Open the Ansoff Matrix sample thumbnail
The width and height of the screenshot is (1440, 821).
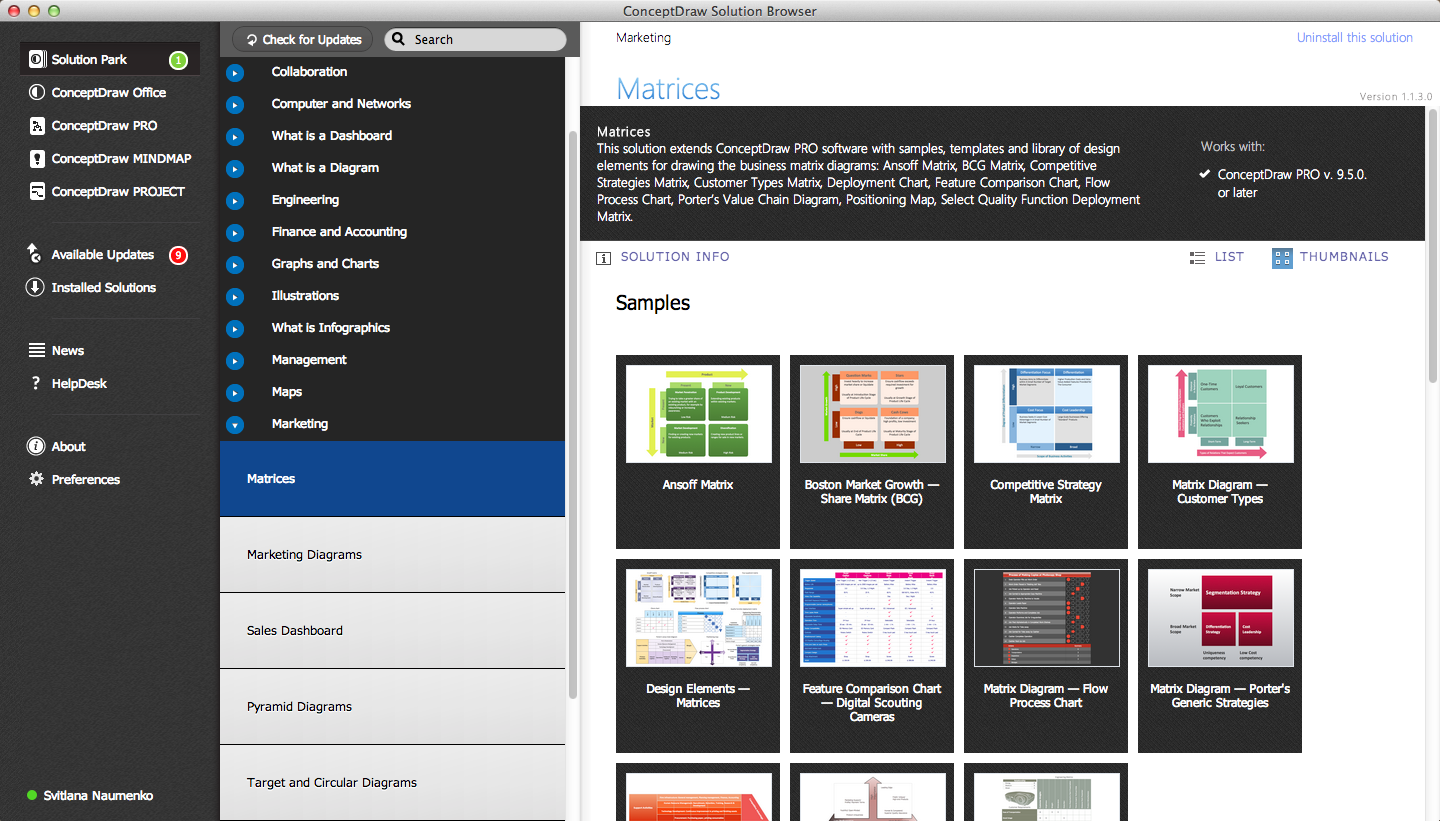(698, 452)
